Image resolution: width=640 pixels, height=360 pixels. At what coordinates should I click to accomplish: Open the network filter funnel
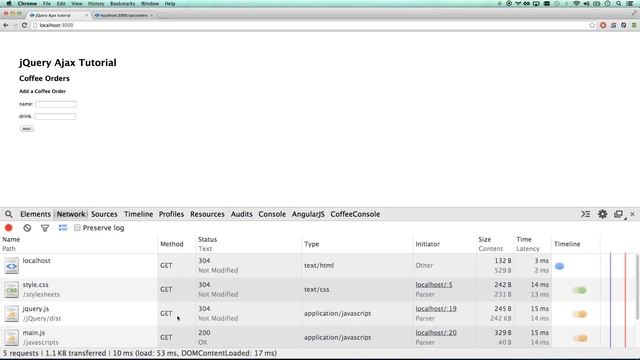pos(45,228)
